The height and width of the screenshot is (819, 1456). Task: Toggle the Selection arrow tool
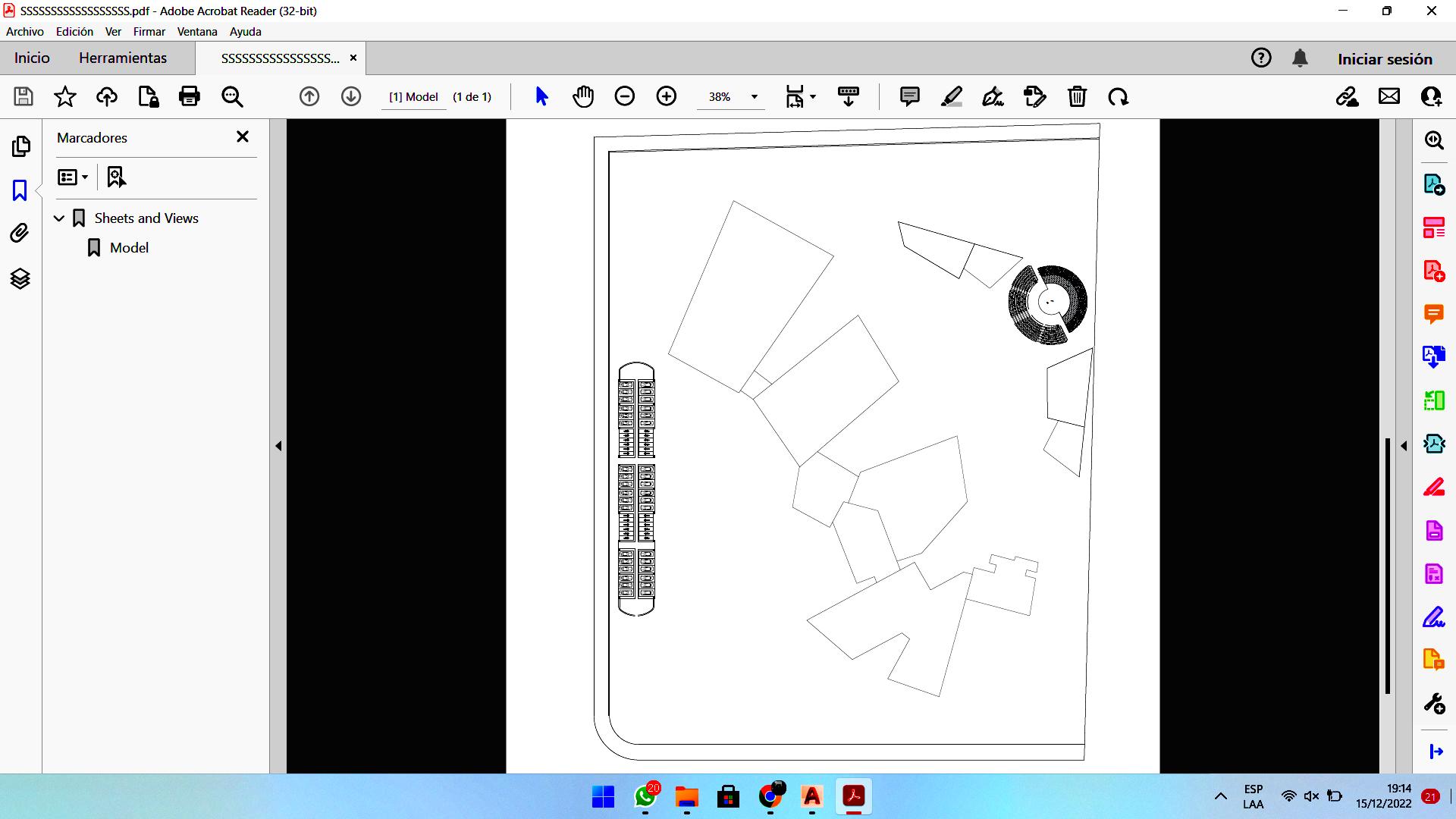tap(541, 96)
